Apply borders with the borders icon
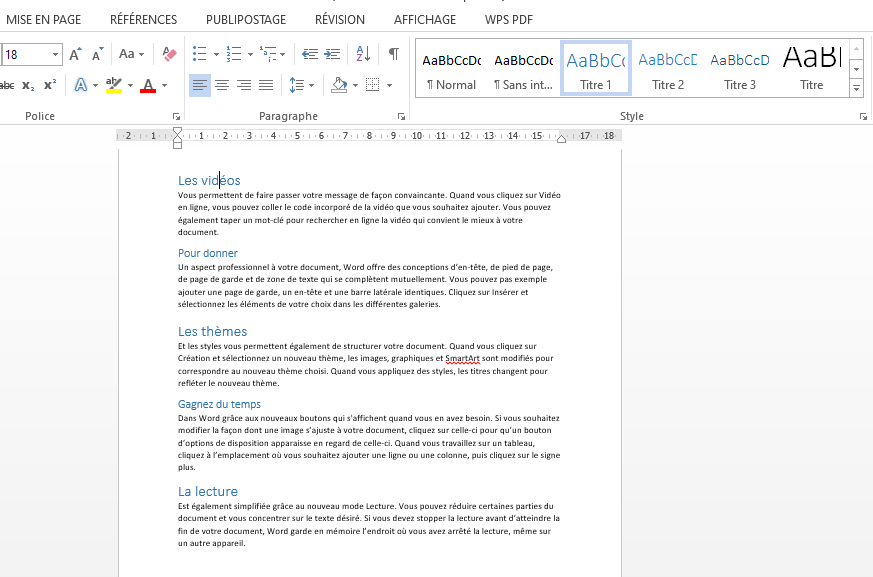The width and height of the screenshot is (873, 577). 372,85
